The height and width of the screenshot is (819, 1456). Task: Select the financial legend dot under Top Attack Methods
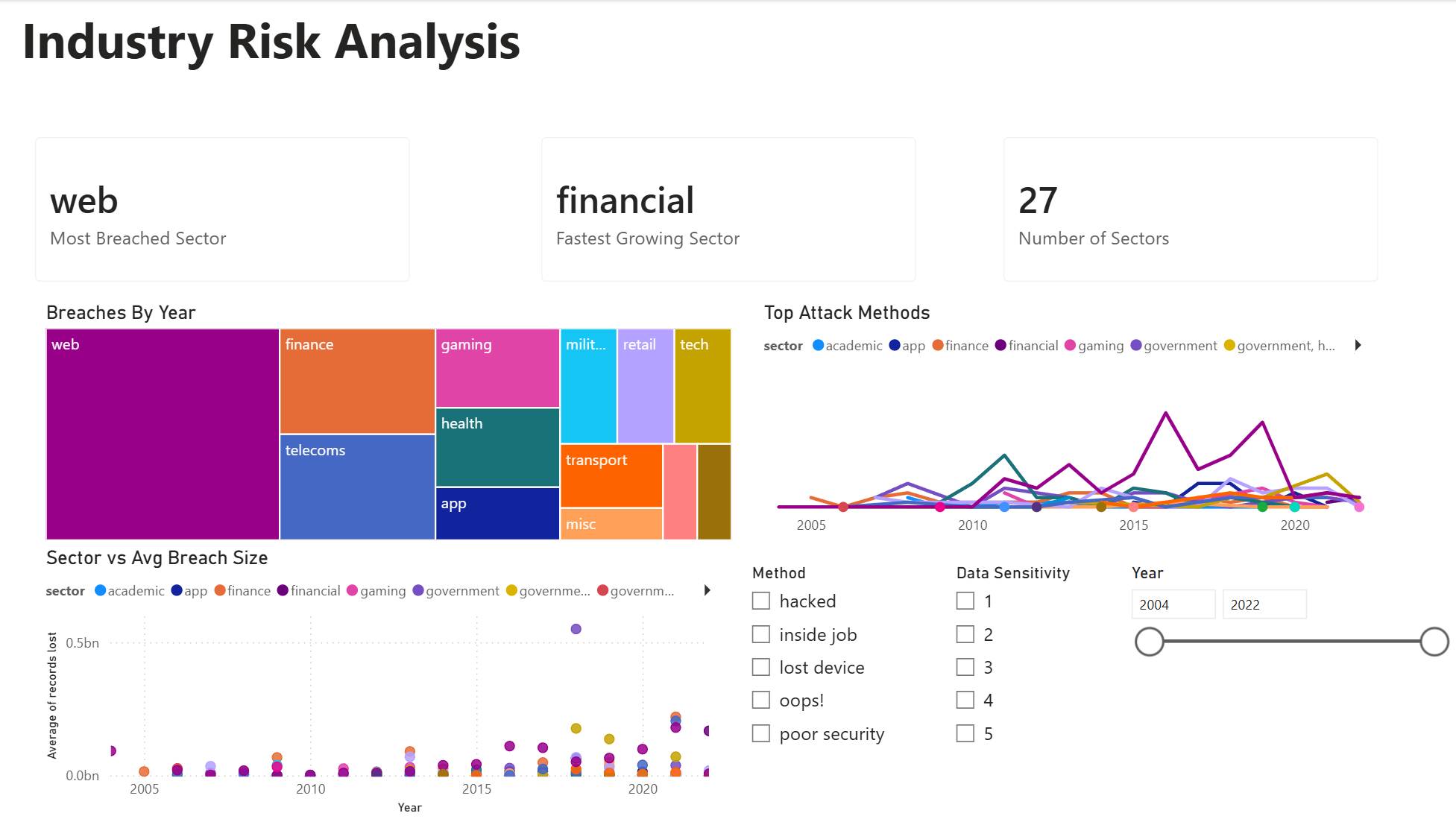(1000, 345)
